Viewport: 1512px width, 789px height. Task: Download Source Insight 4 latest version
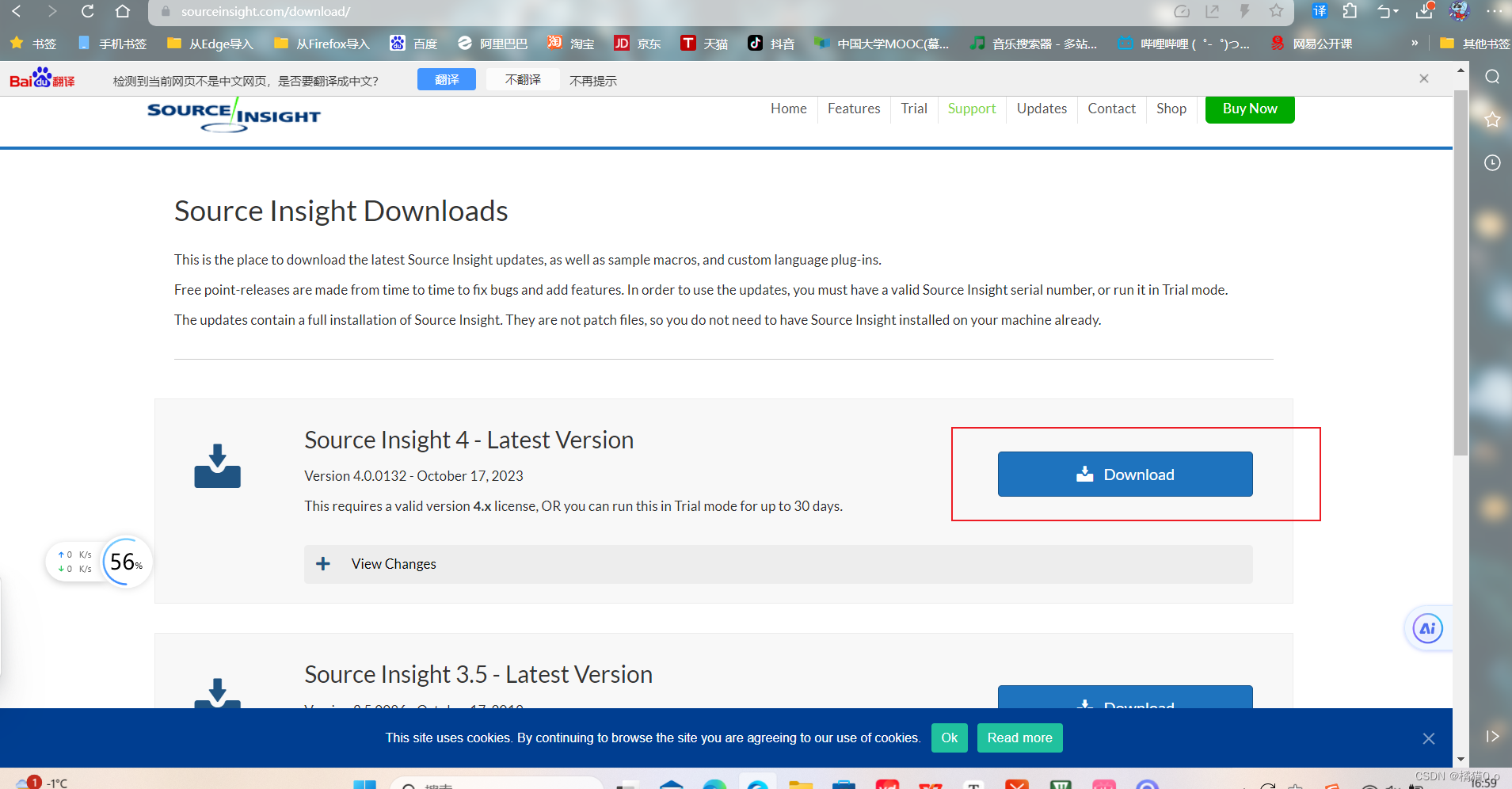[x=1125, y=475]
